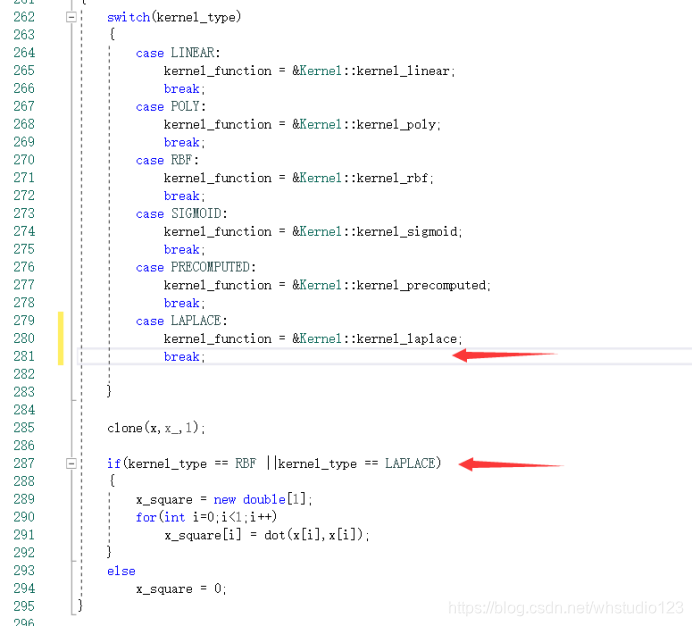Click 'case LAPLACE:' on line 279
The width and height of the screenshot is (693, 626).
181,321
